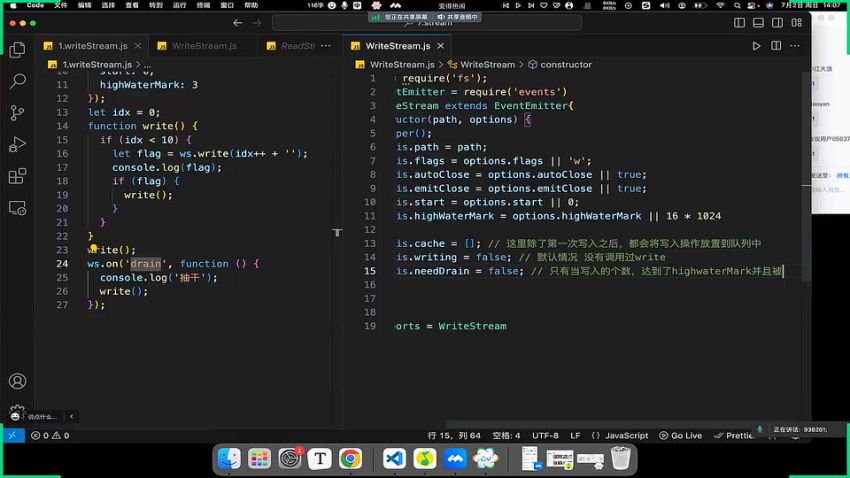This screenshot has width=850, height=478.
Task: Open Visual Studio Code from the dock
Action: point(394,459)
